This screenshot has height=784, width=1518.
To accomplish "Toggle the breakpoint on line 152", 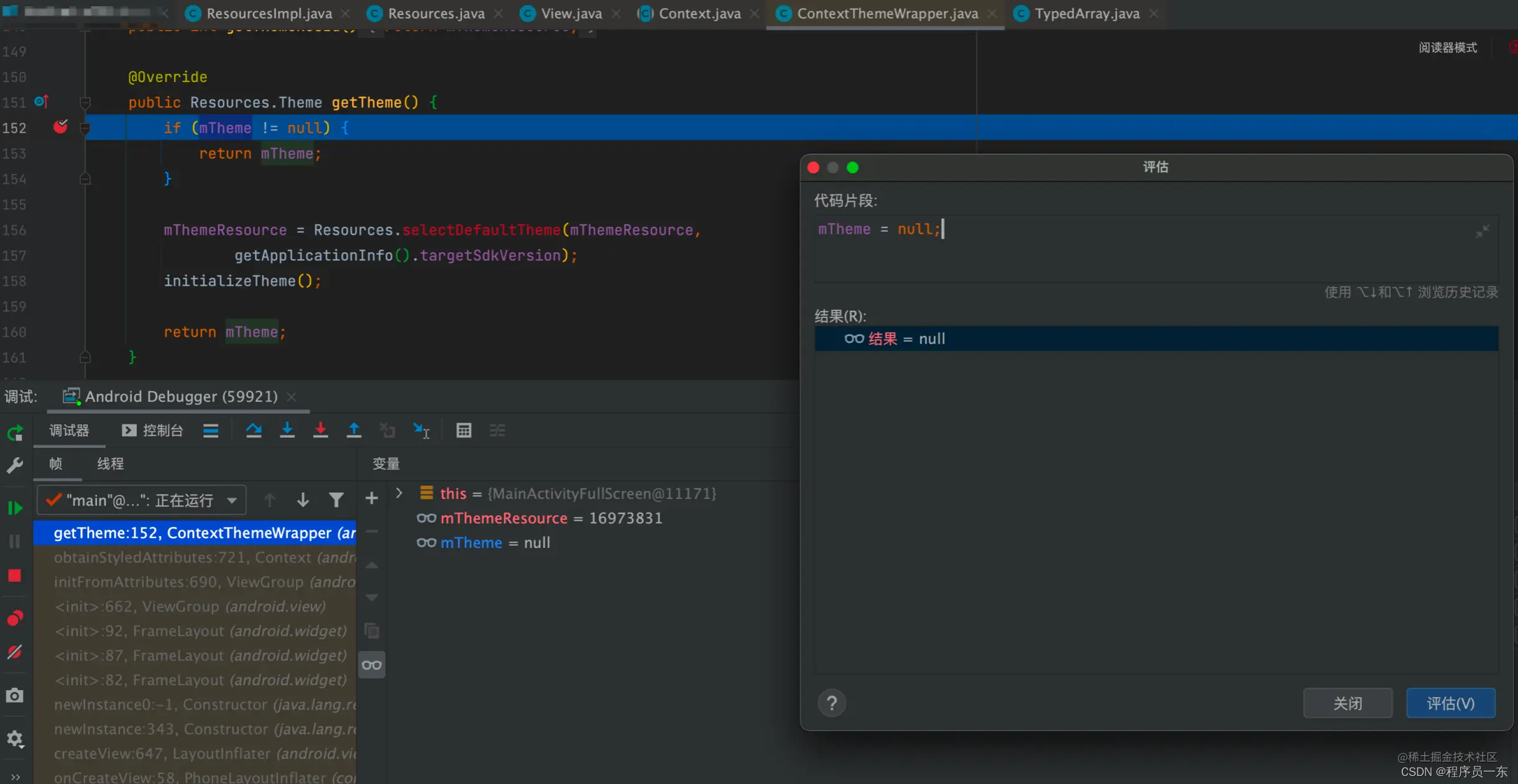I will point(60,127).
